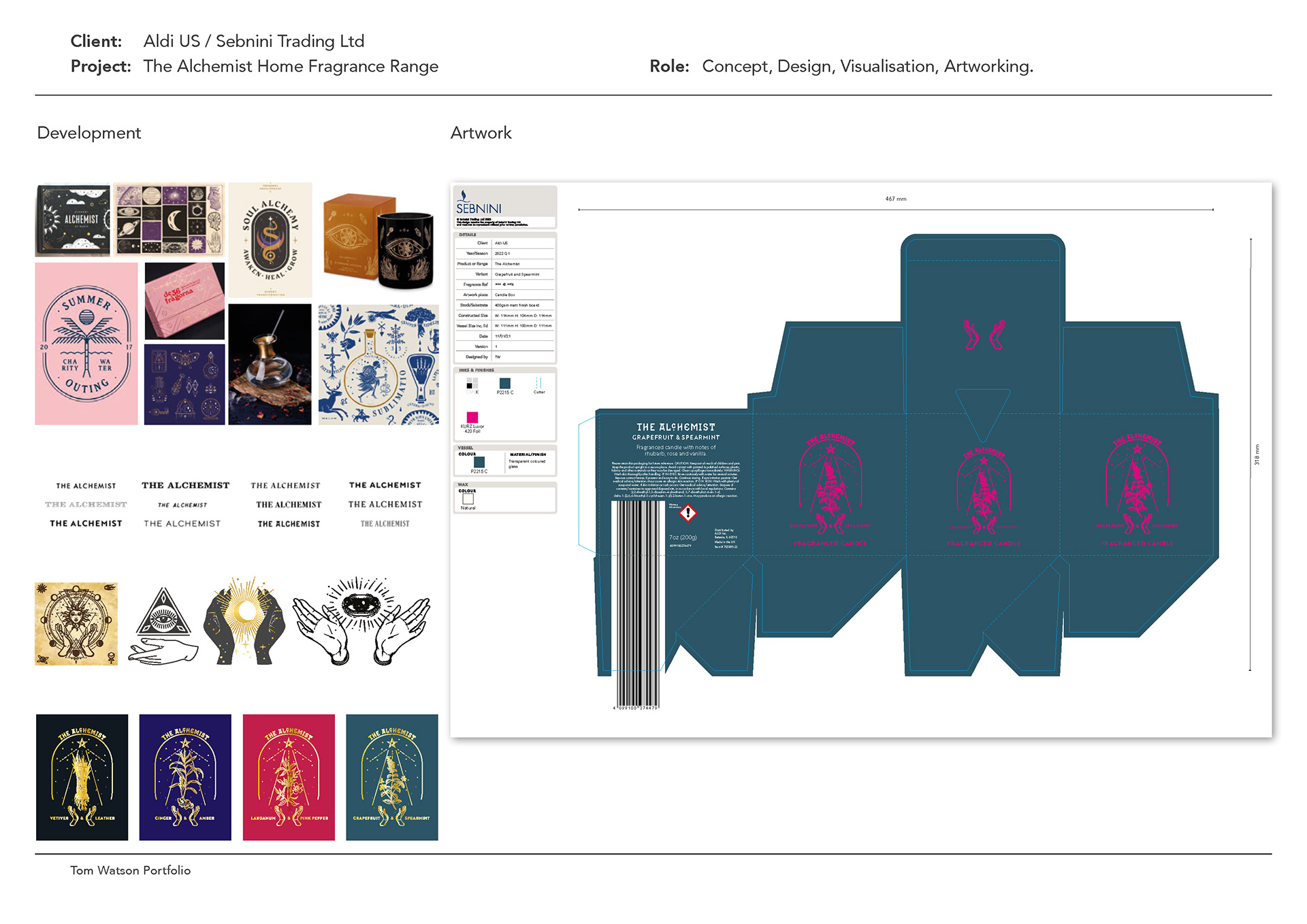Image resolution: width=1307 pixels, height=924 pixels.
Task: Open the Labdanum & Pink Pepper thumbnail
Action: pos(289,777)
